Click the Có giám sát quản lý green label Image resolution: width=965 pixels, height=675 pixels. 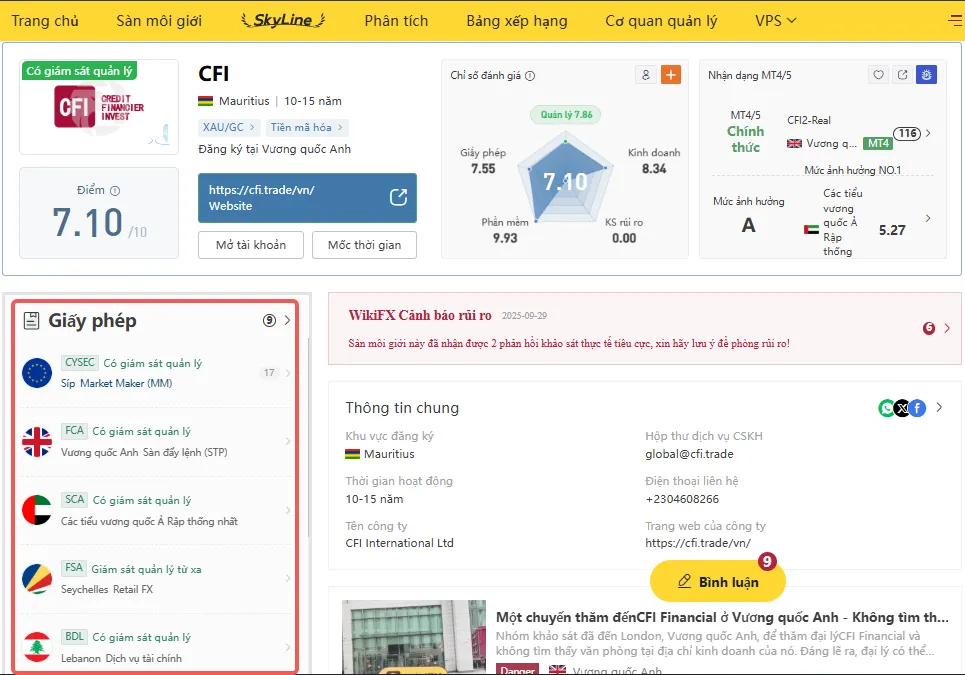pyautogui.click(x=79, y=71)
